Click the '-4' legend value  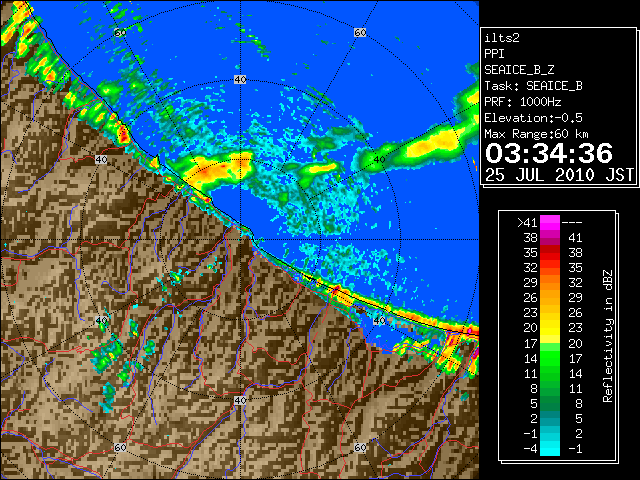coord(530,449)
